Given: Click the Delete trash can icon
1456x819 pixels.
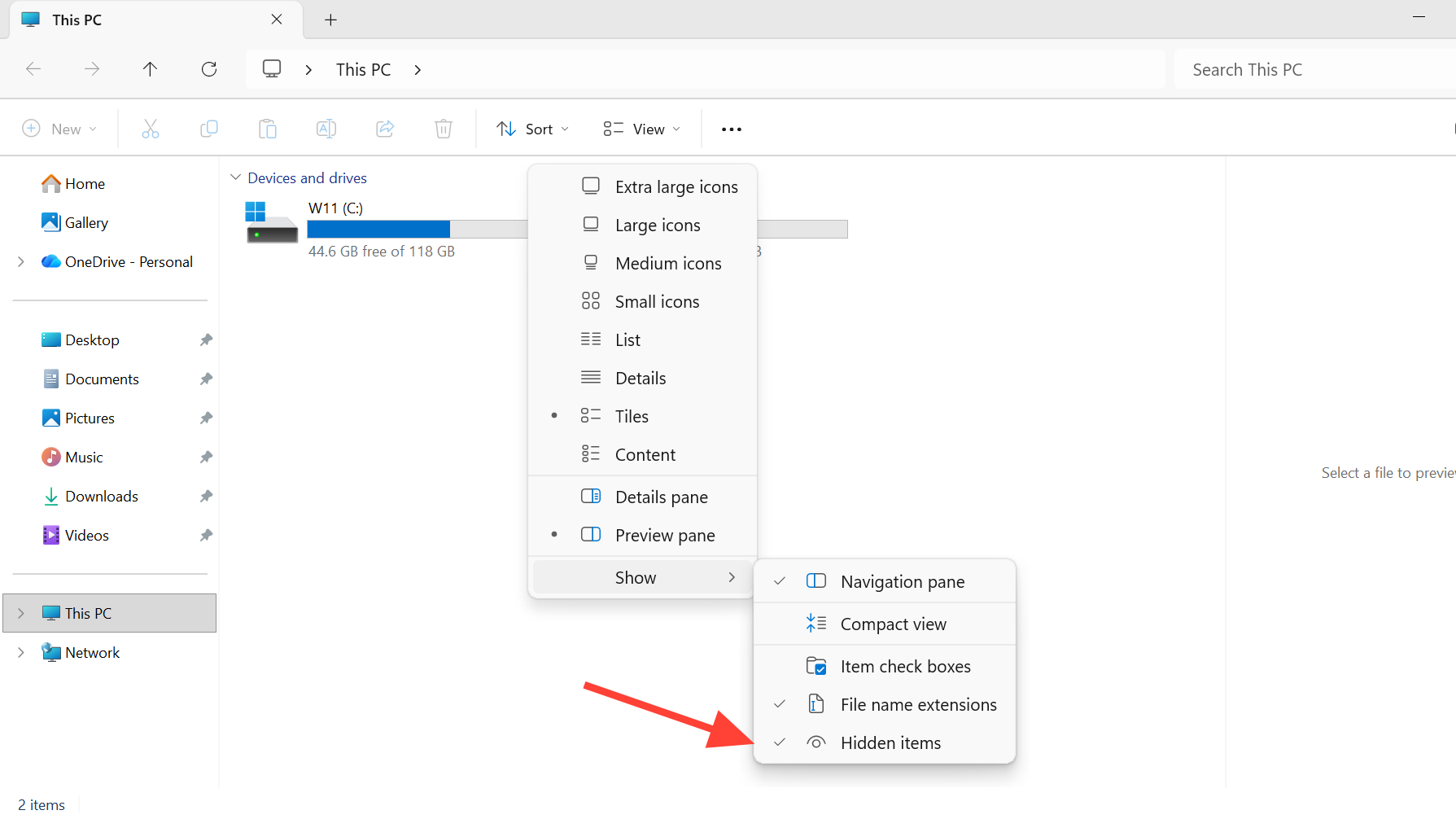Looking at the screenshot, I should pos(444,129).
